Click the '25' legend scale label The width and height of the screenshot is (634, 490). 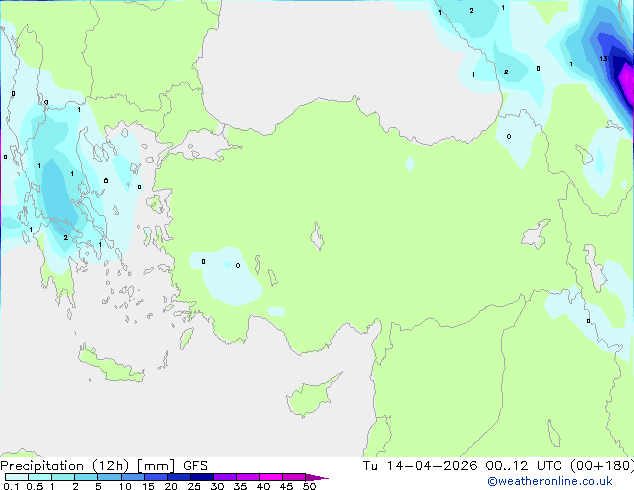[x=194, y=486]
